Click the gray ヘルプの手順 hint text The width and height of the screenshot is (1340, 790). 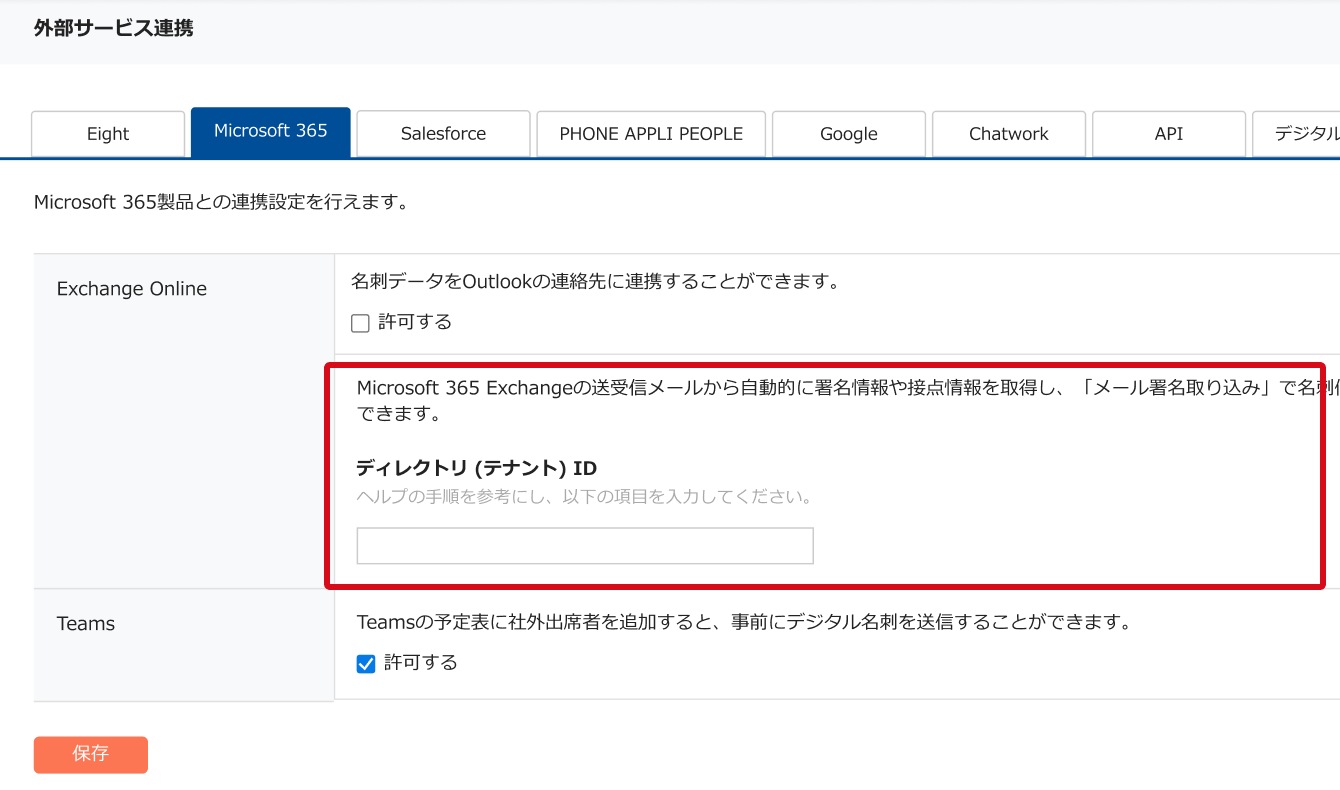584,496
